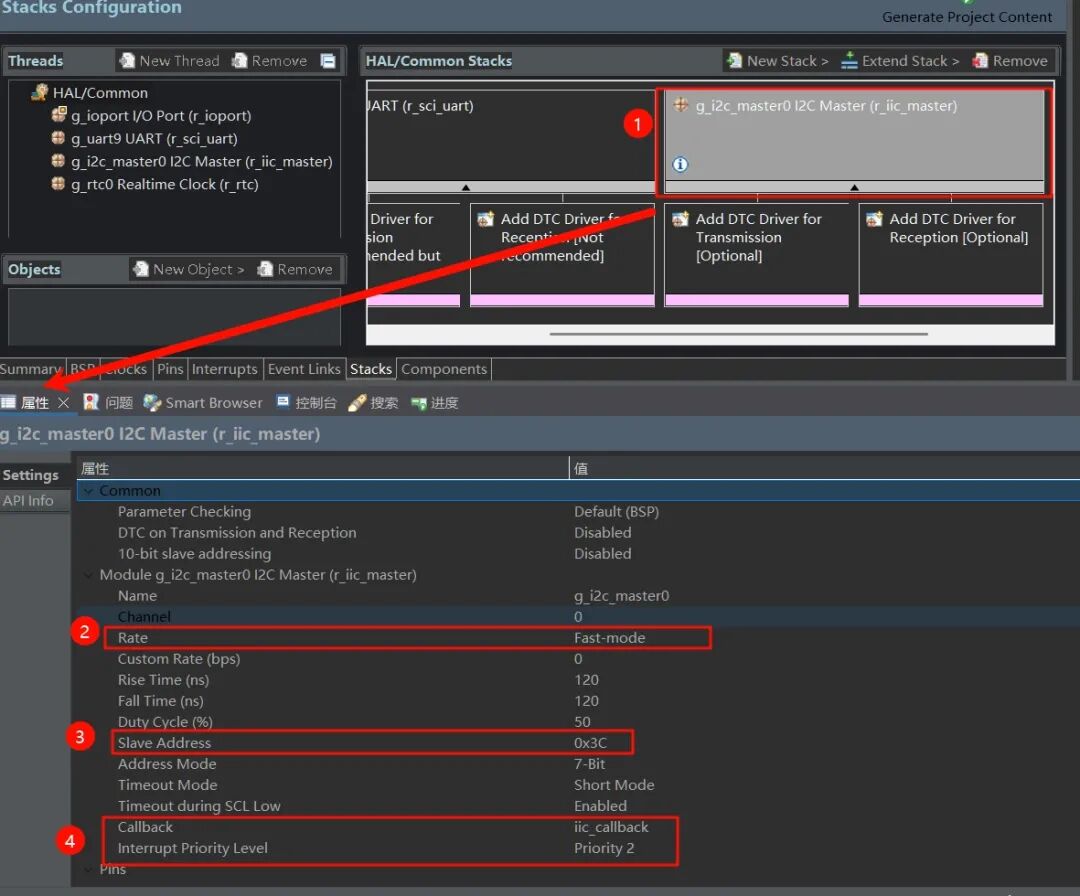Click Generate Project Content
The width and height of the screenshot is (1080, 896).
[966, 17]
